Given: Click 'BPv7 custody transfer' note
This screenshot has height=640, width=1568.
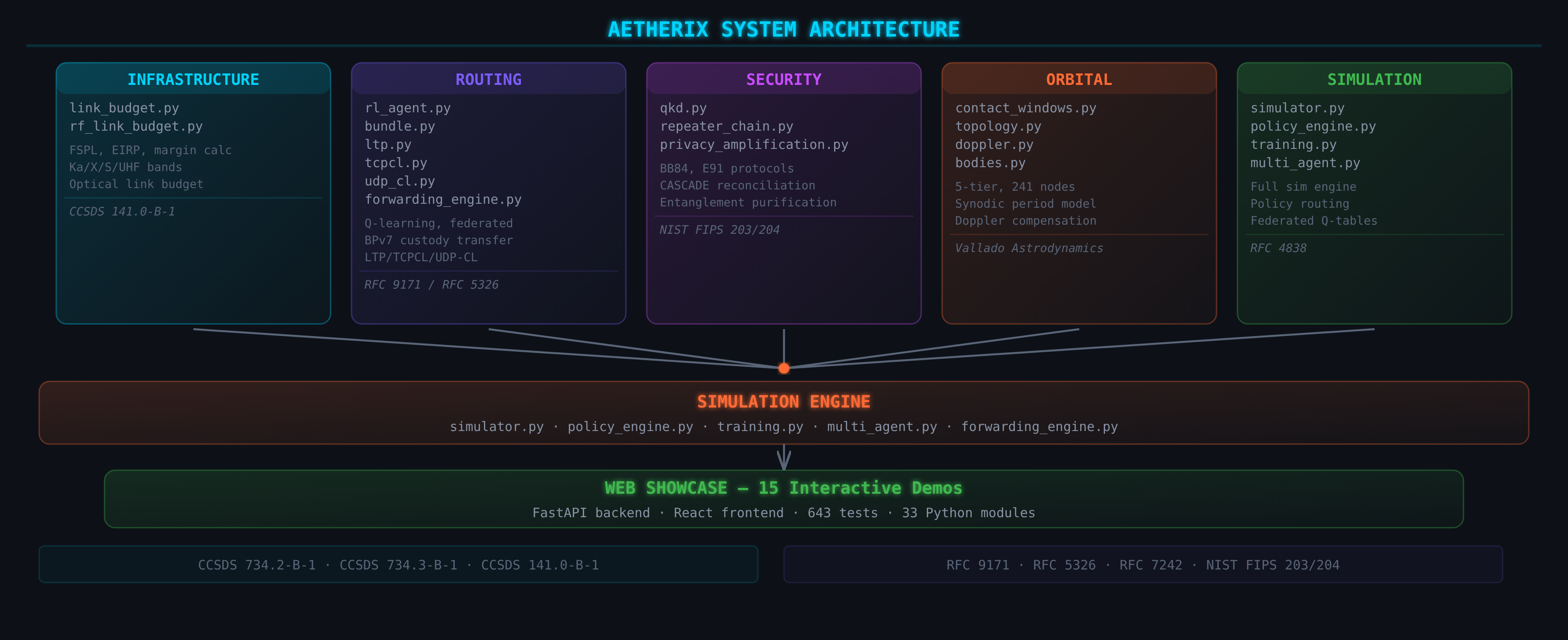Looking at the screenshot, I should point(439,240).
